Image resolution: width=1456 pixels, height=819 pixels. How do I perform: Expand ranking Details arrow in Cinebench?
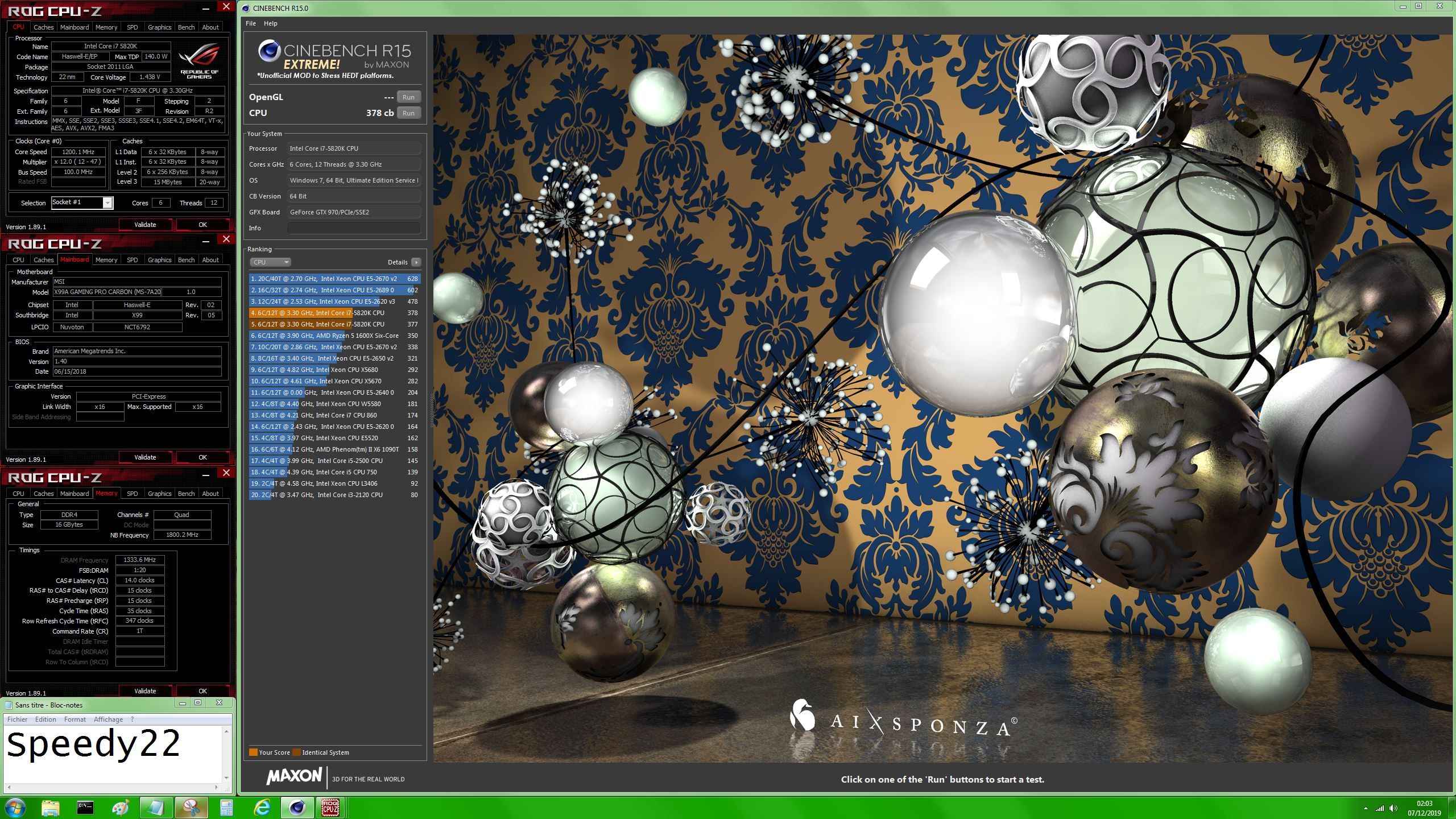click(416, 262)
